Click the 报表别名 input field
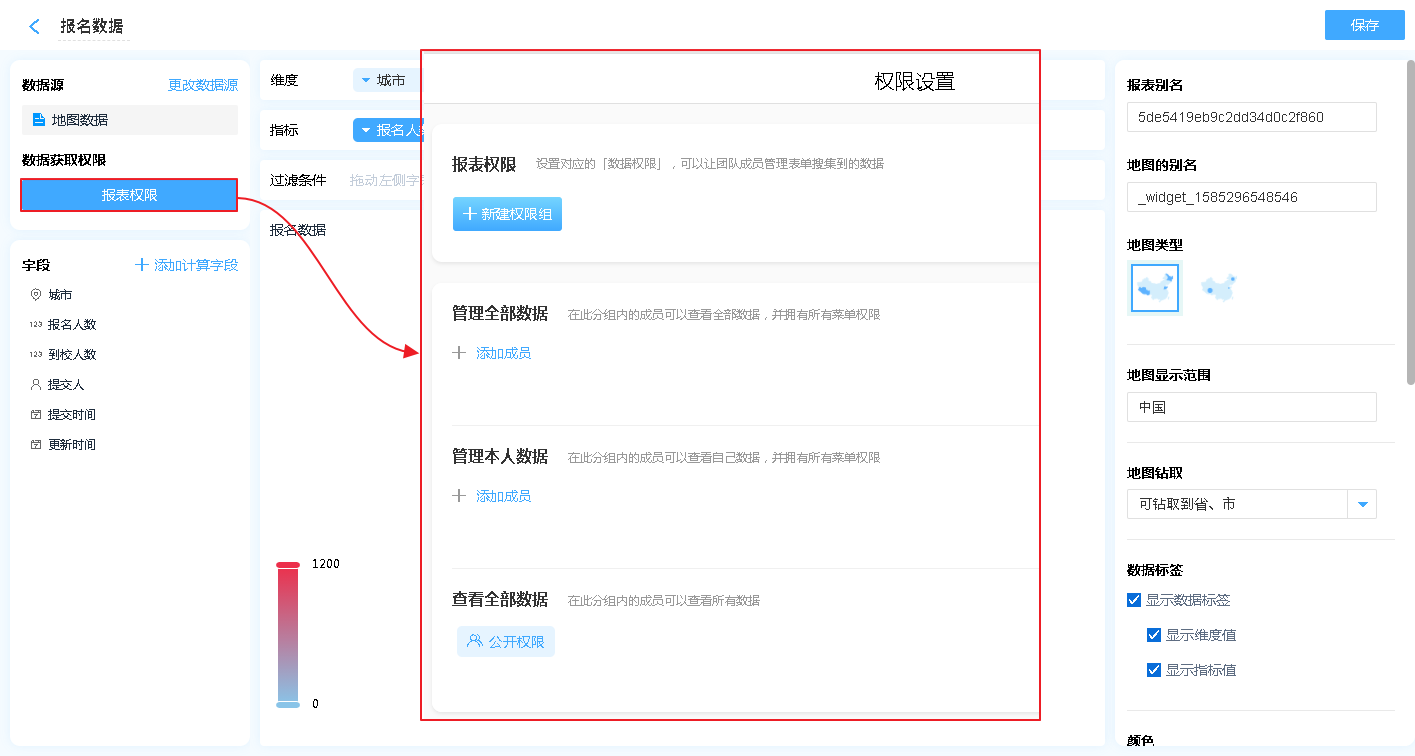This screenshot has width=1415, height=756. pyautogui.click(x=1251, y=117)
